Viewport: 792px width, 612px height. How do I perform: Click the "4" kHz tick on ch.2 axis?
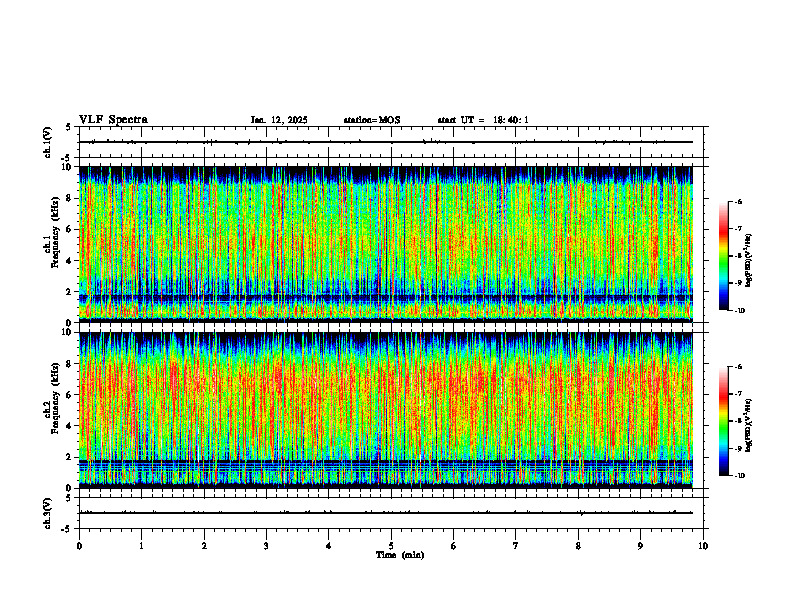69,426
